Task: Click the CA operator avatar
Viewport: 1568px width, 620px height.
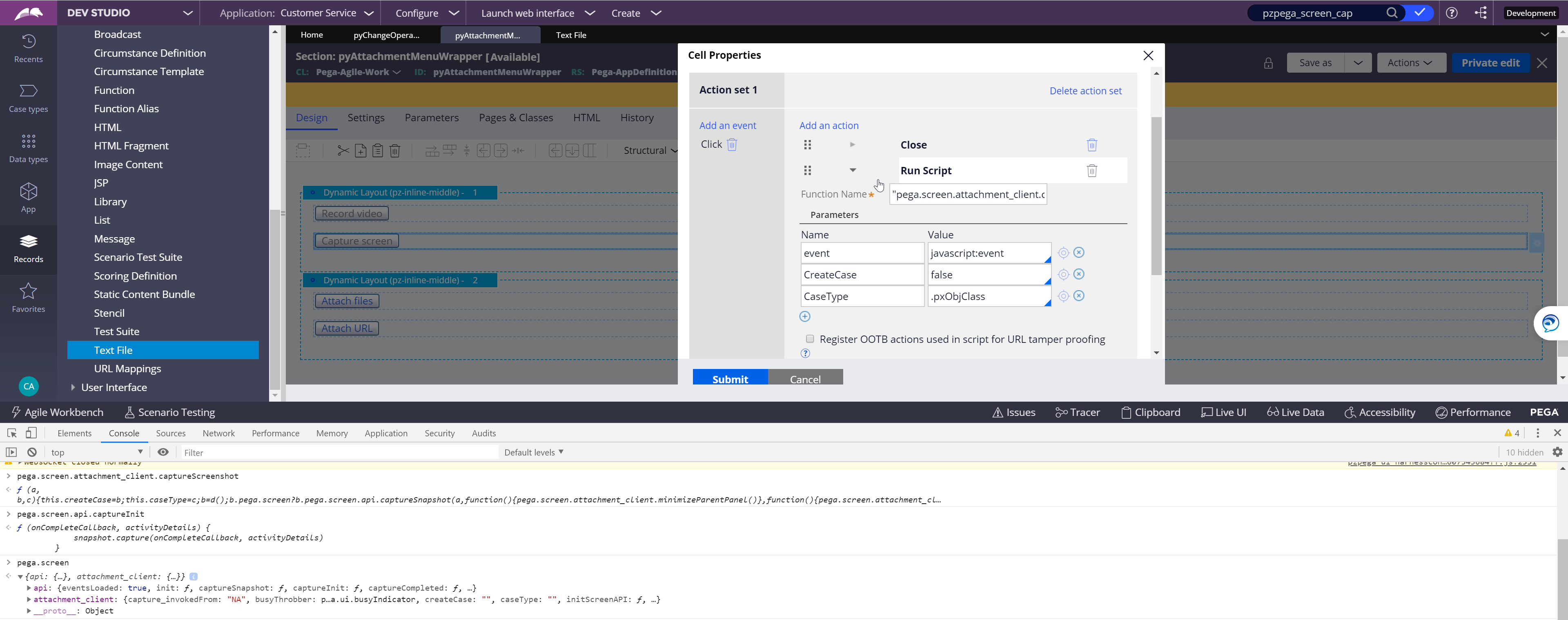Action: (29, 386)
